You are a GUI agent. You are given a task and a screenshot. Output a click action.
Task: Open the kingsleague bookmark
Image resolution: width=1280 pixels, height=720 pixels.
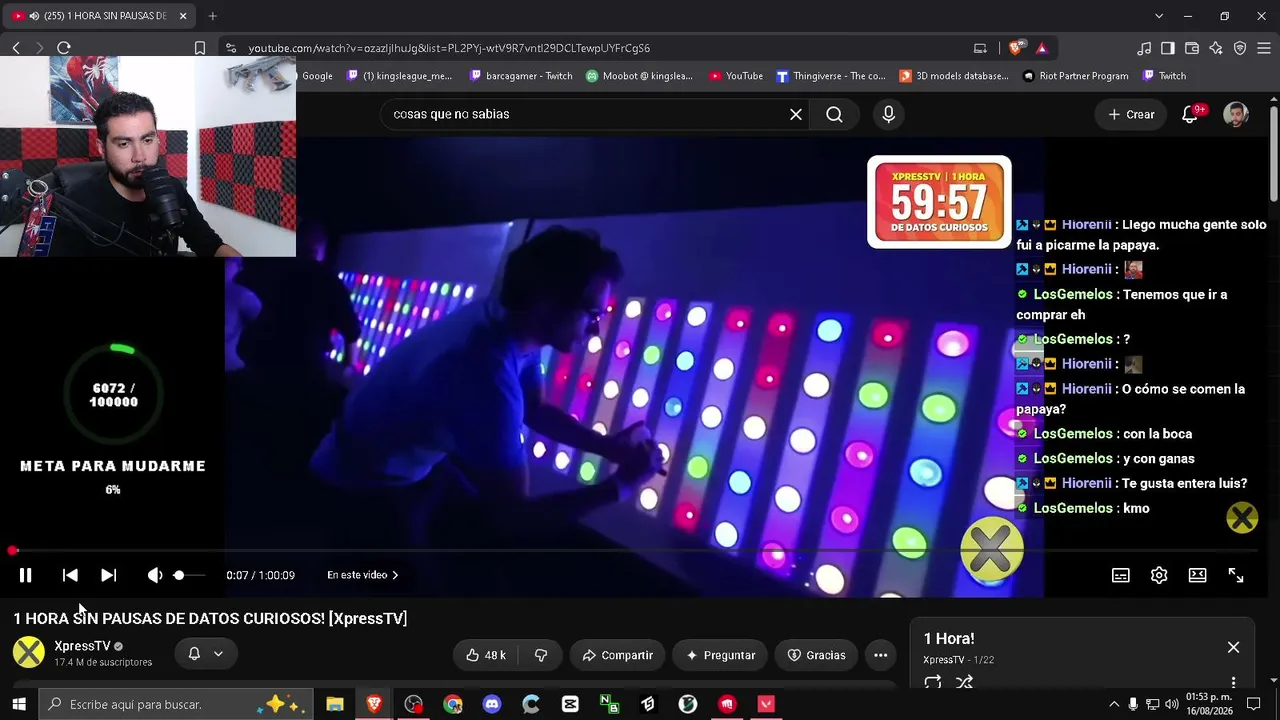(x=399, y=76)
